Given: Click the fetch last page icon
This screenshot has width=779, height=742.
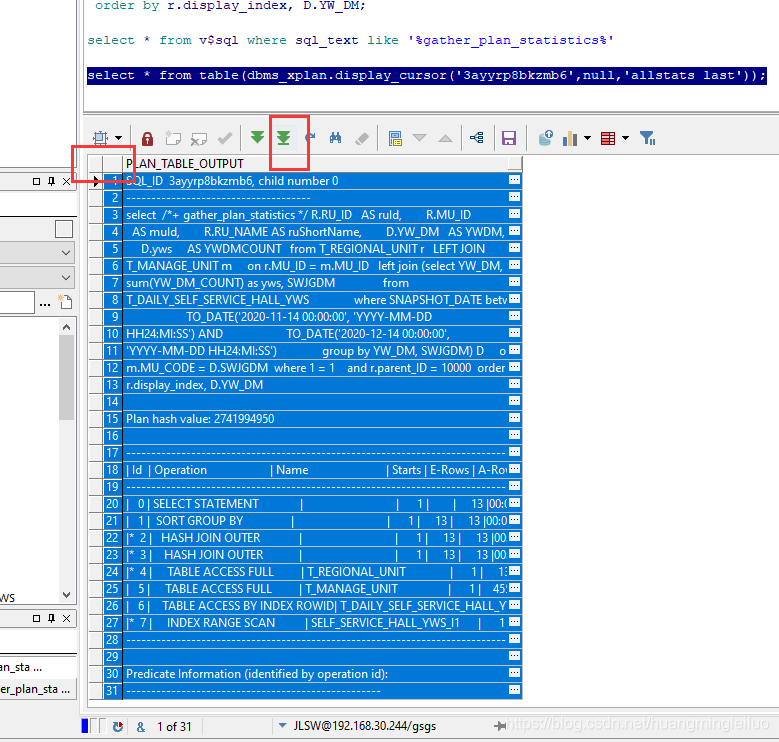Looking at the screenshot, I should click(284, 138).
